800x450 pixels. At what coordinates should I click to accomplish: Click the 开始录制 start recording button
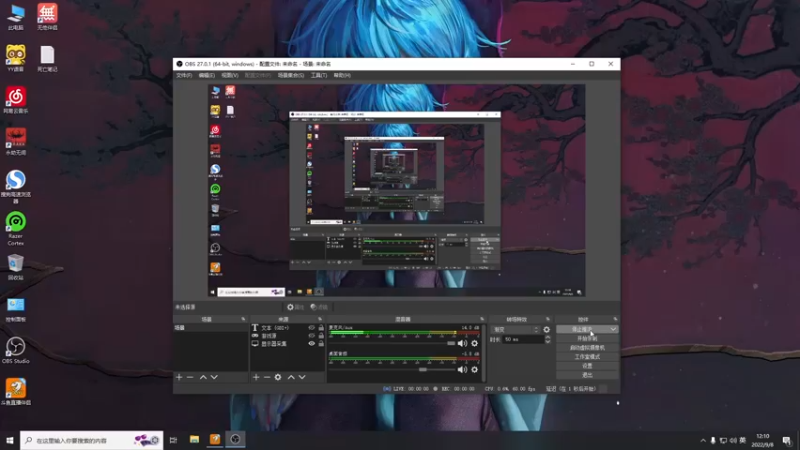point(587,339)
